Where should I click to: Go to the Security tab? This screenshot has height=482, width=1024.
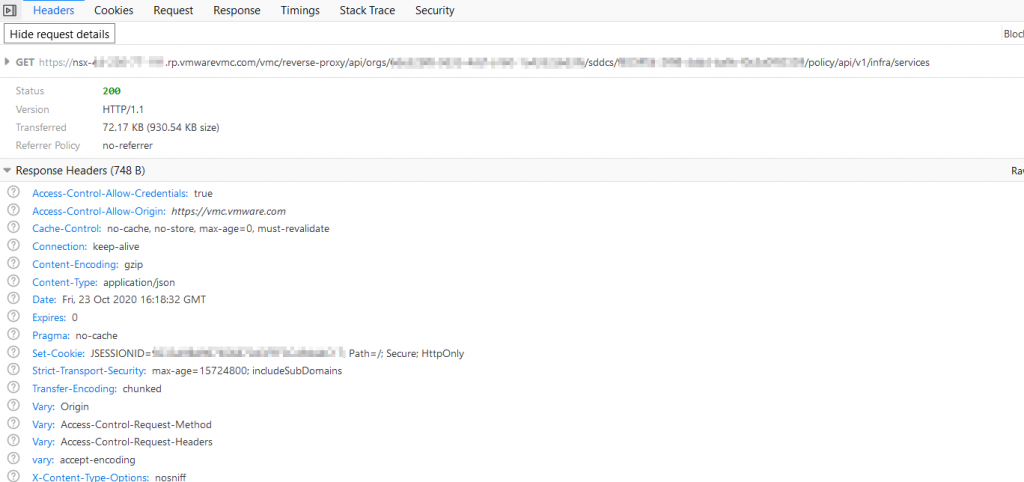click(x=434, y=10)
